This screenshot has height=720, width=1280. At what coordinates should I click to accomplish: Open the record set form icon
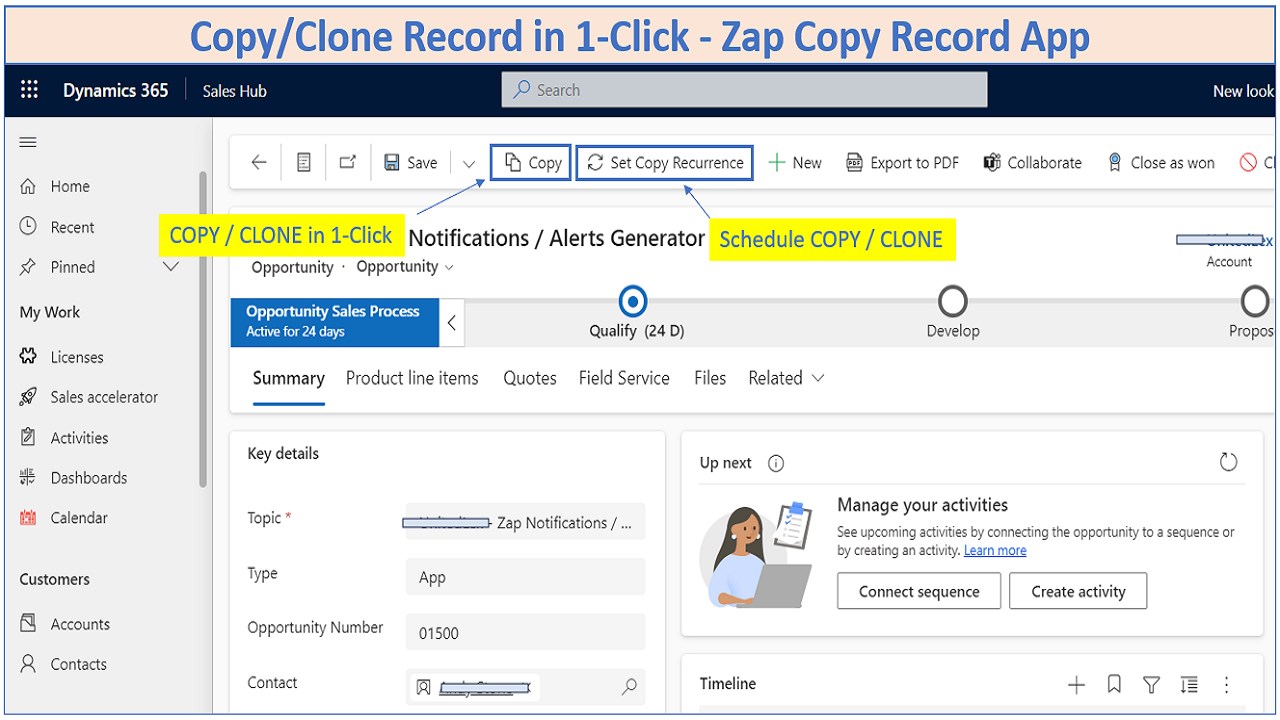[x=304, y=162]
